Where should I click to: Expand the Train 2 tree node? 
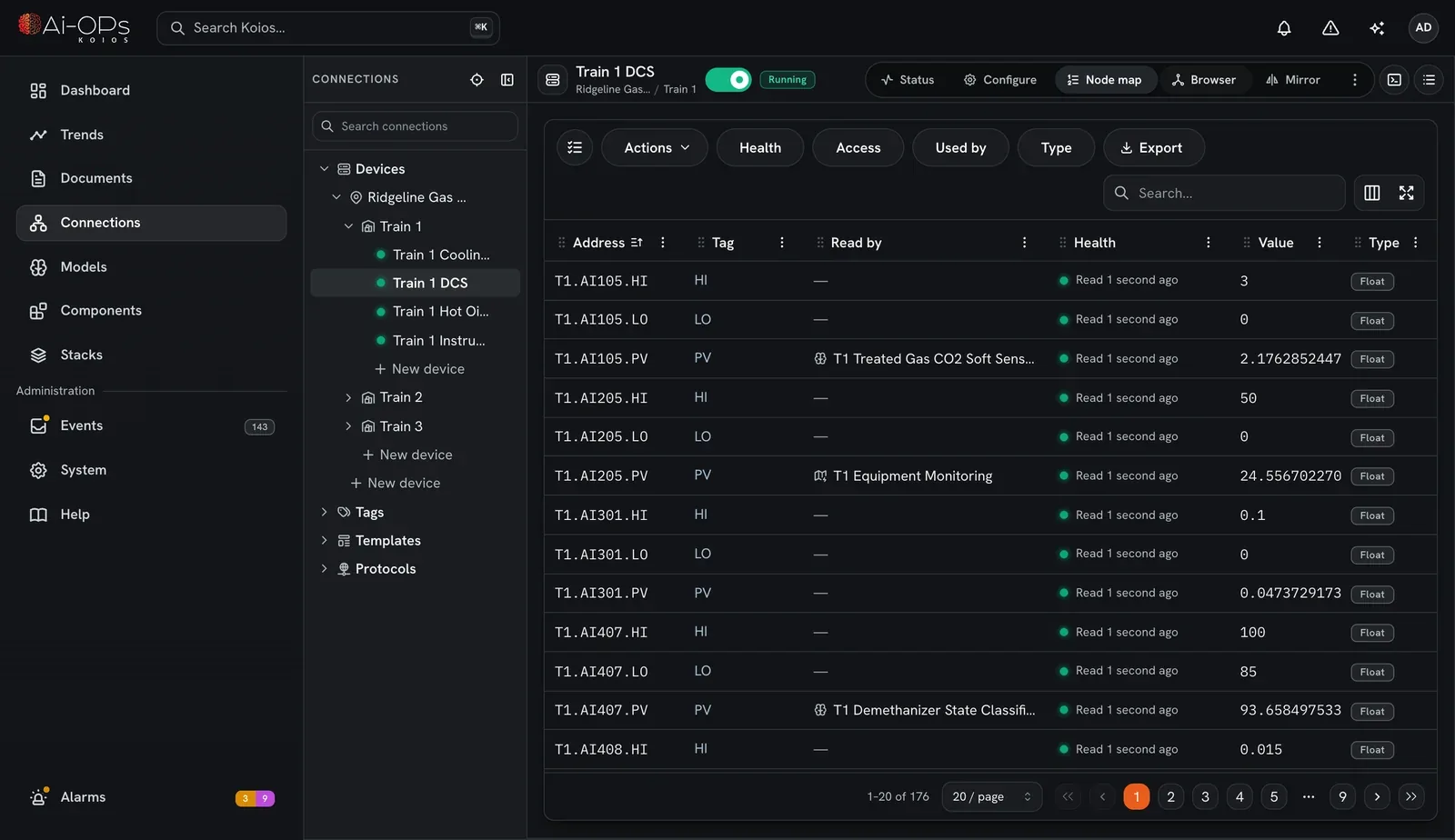[x=348, y=397]
